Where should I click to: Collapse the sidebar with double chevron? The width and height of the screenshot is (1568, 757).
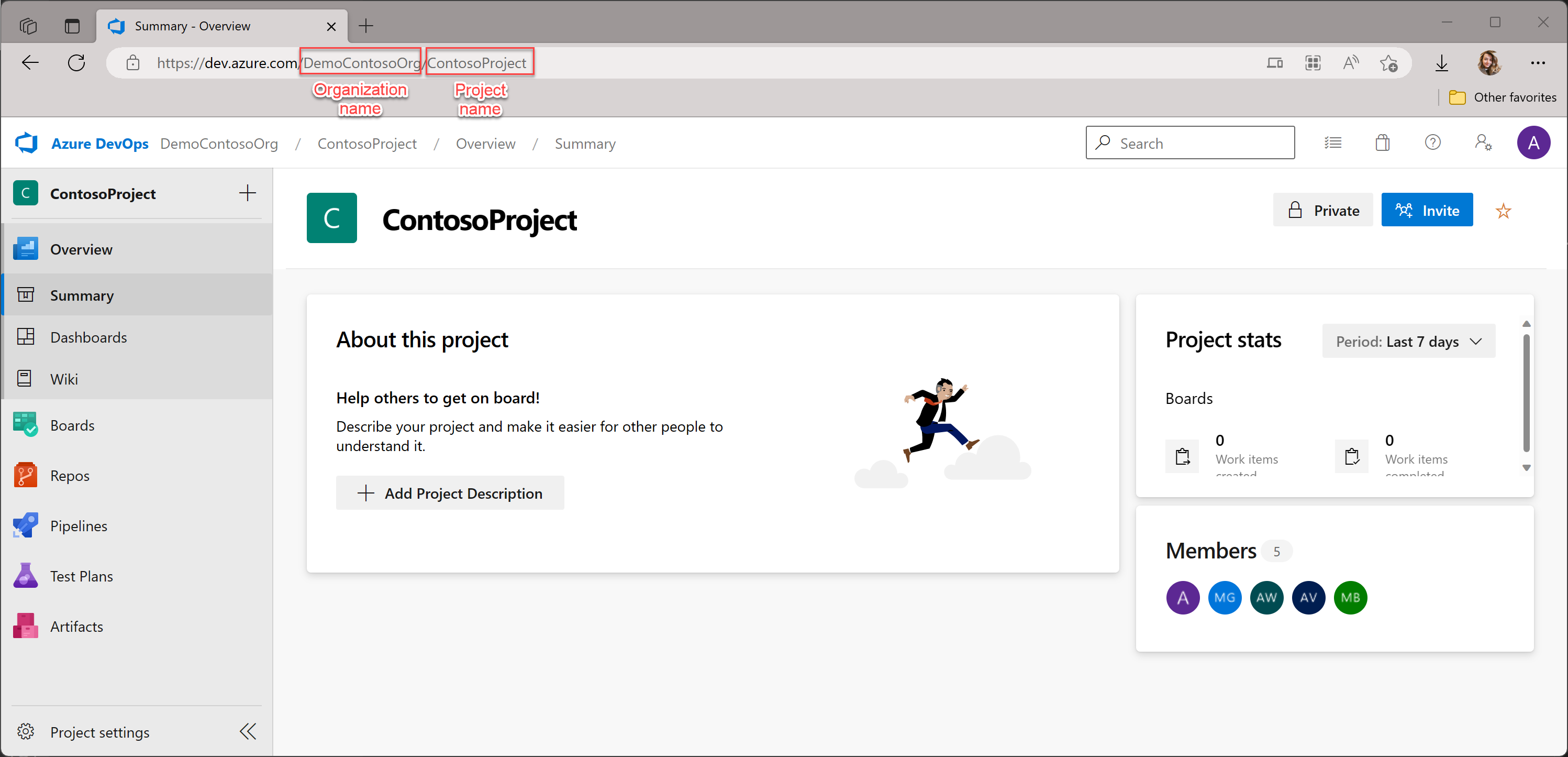[248, 731]
